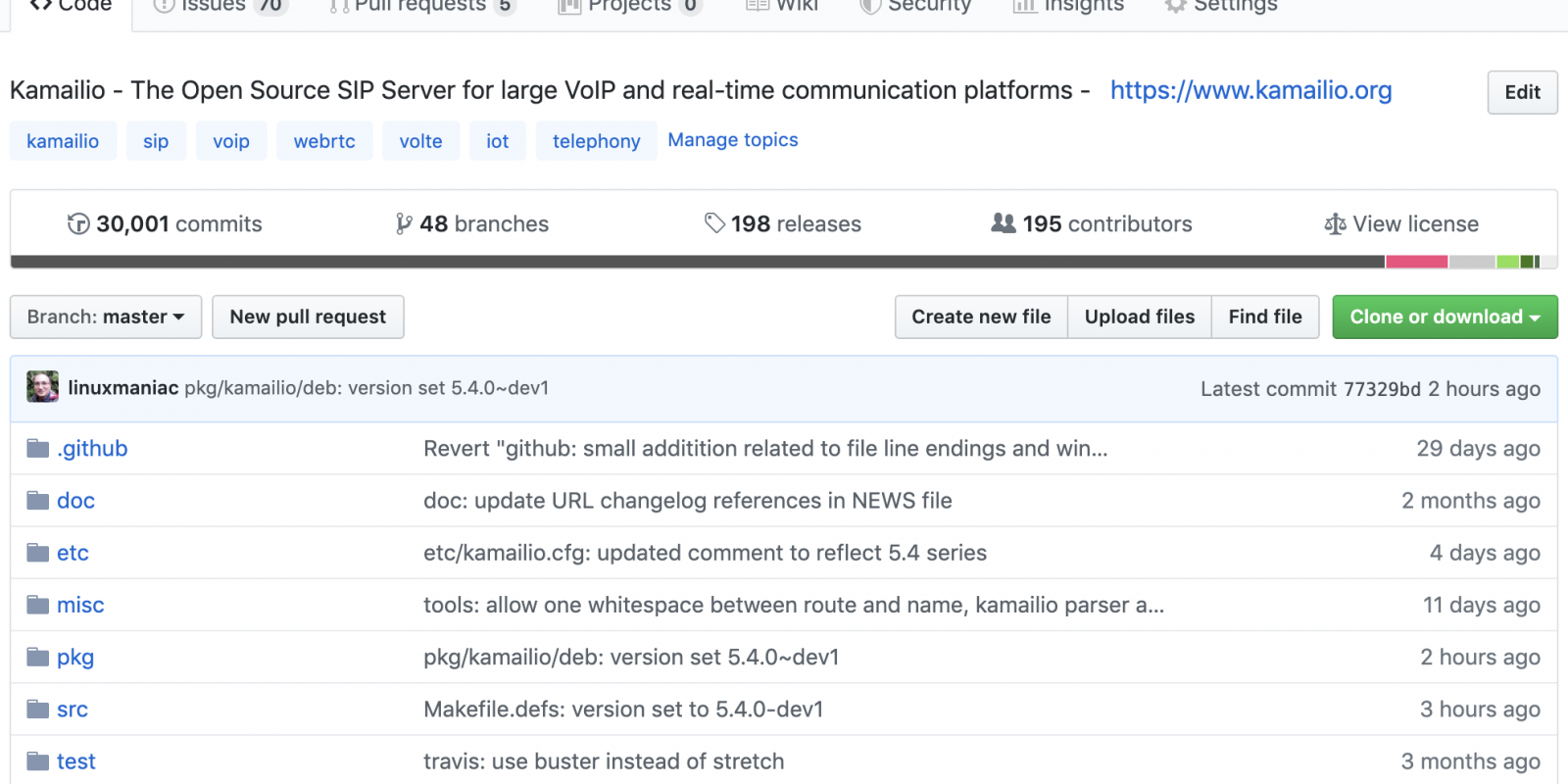The width and height of the screenshot is (1568, 784).
Task: Click the light gray language bar segment
Action: point(1471,262)
